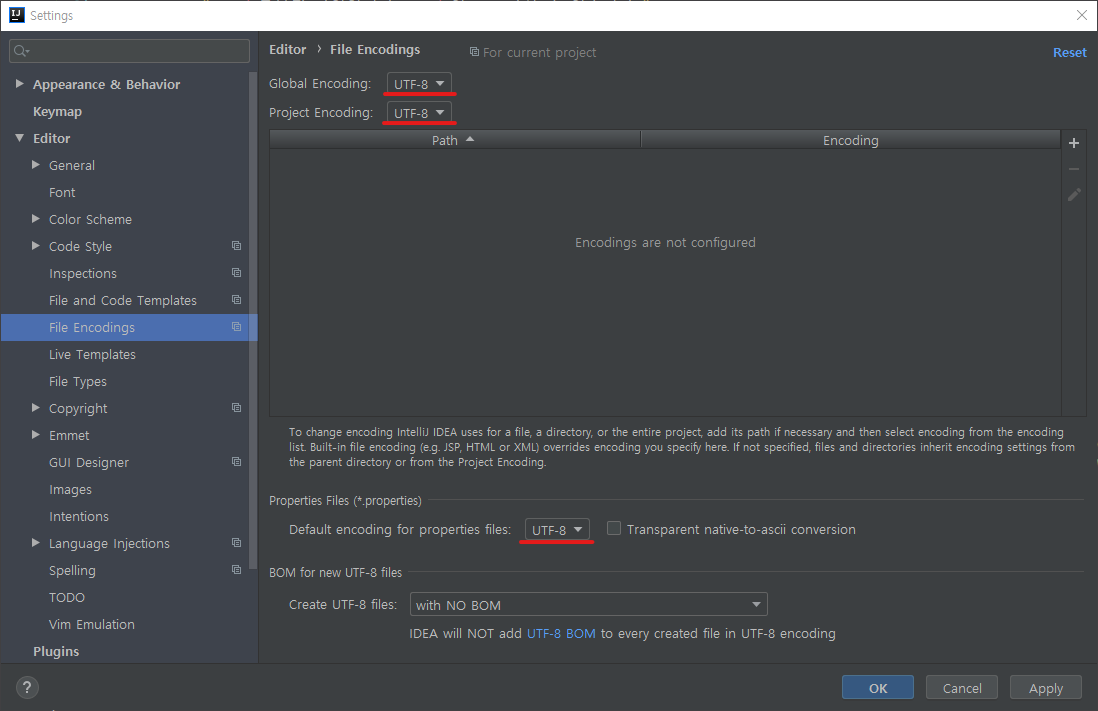Open default properties files encoding dropdown
The height and width of the screenshot is (711, 1098).
pyautogui.click(x=557, y=530)
